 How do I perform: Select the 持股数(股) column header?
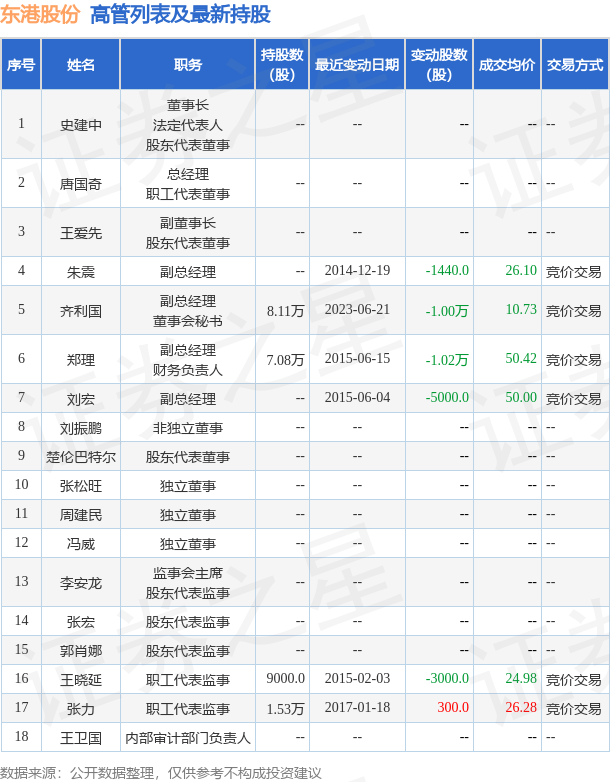pyautogui.click(x=282, y=65)
